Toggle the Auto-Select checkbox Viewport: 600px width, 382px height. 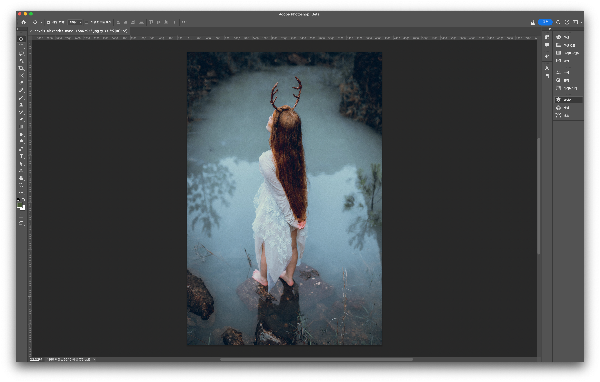[x=49, y=22]
